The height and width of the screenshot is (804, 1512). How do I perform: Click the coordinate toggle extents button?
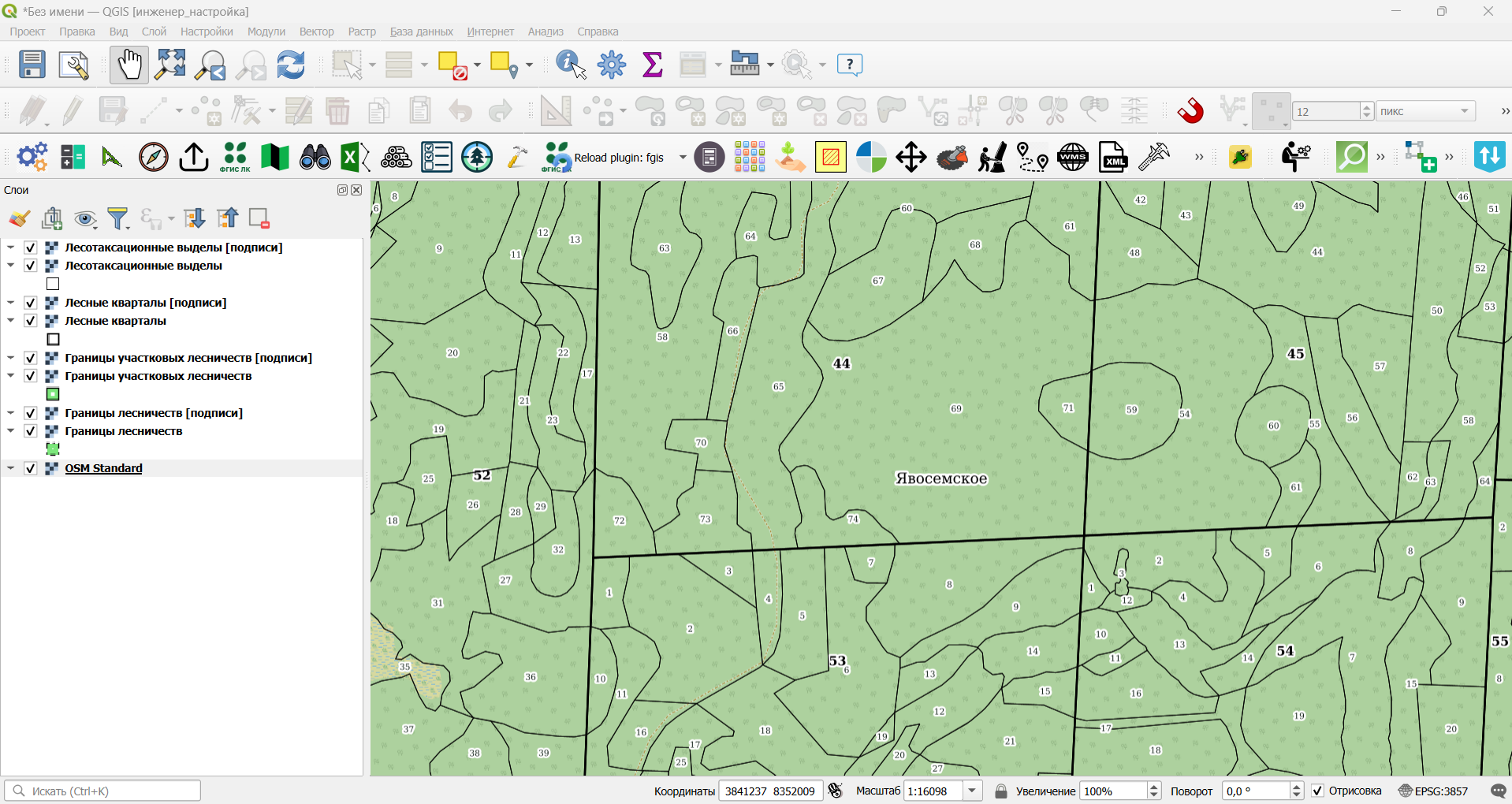[836, 791]
